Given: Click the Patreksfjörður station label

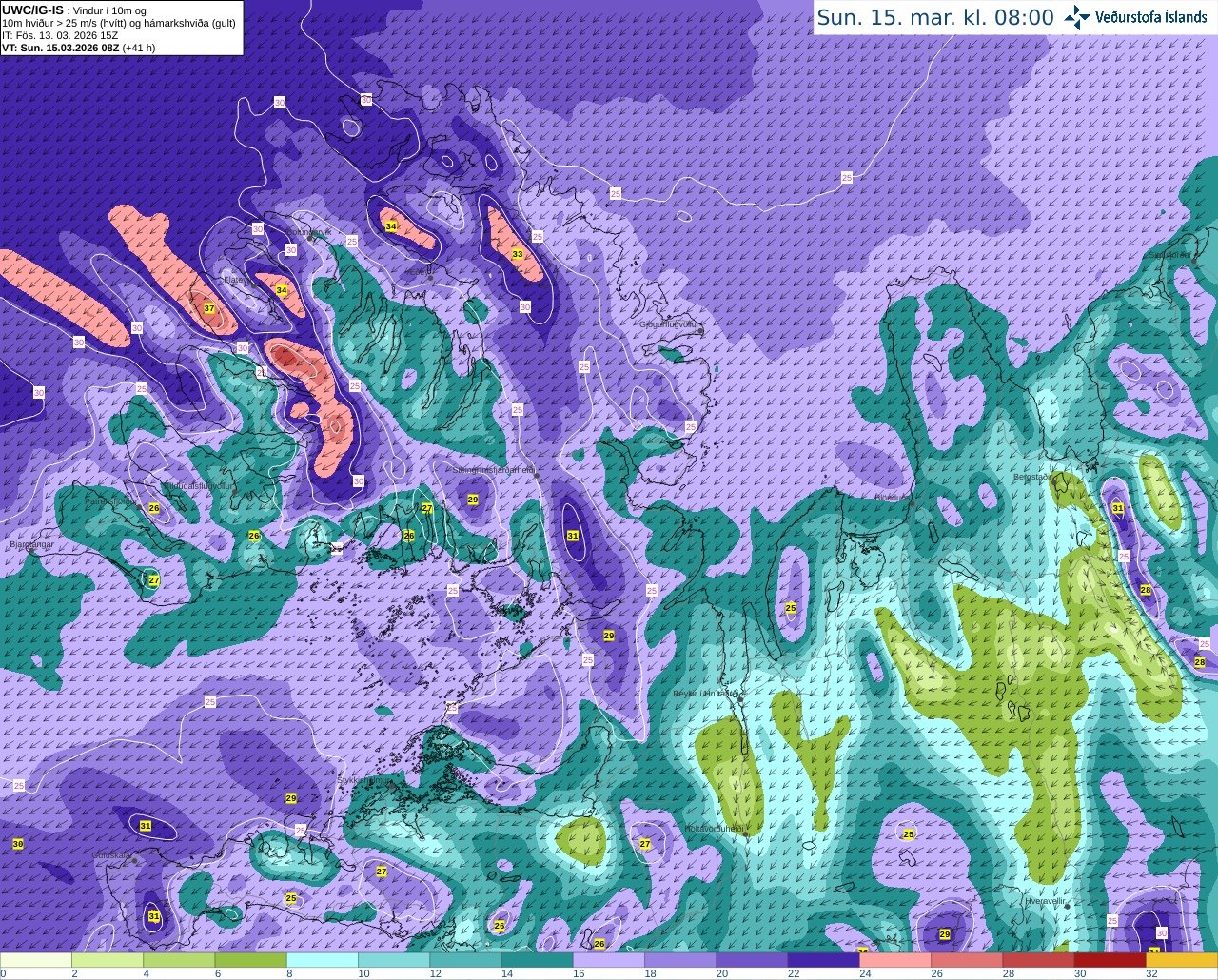Looking at the screenshot, I should click(x=110, y=500).
